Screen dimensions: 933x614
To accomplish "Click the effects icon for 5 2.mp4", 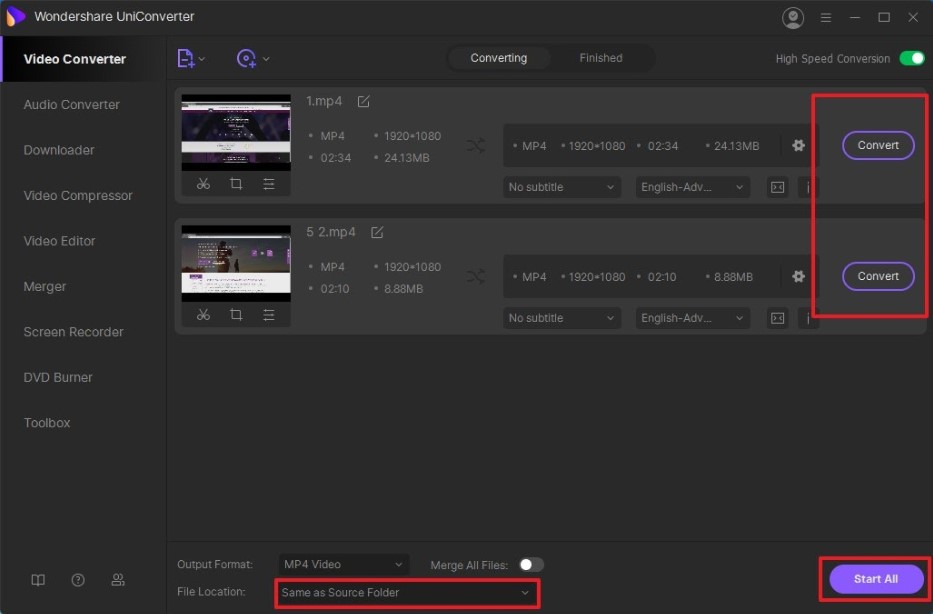I will pyautogui.click(x=269, y=315).
